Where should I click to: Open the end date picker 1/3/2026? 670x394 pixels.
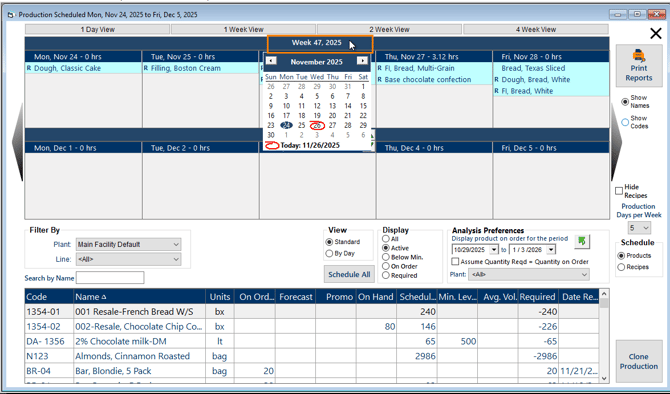coord(551,250)
